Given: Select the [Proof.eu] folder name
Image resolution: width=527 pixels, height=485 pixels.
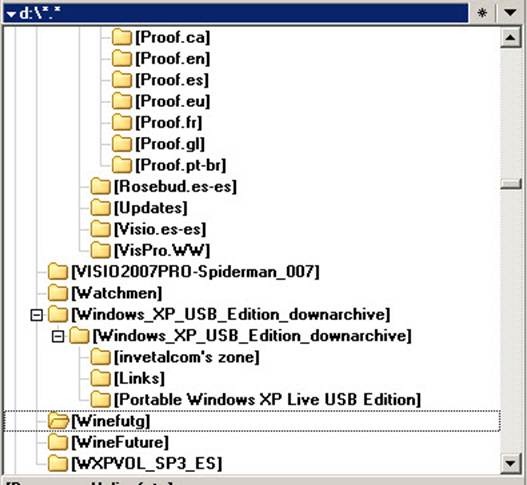Looking at the screenshot, I should pyautogui.click(x=172, y=101).
